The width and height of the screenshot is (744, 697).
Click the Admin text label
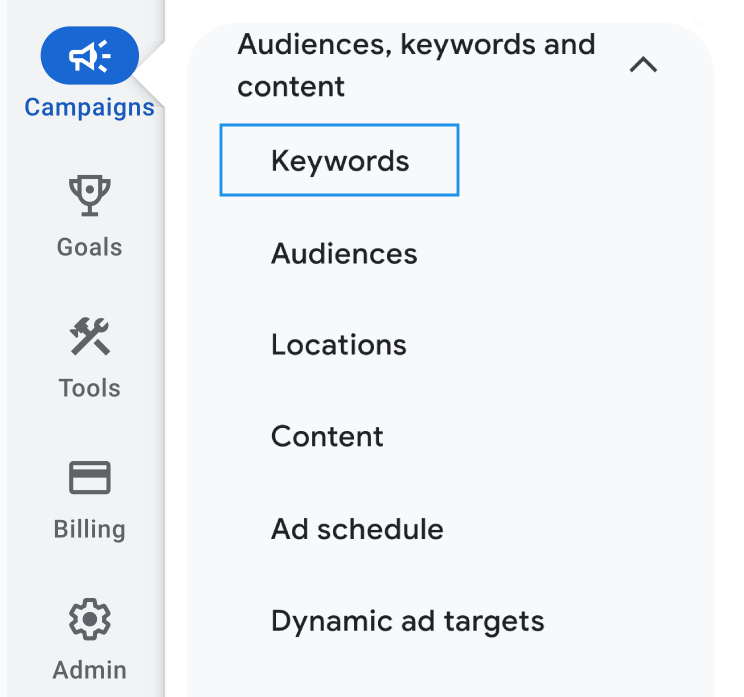click(89, 669)
